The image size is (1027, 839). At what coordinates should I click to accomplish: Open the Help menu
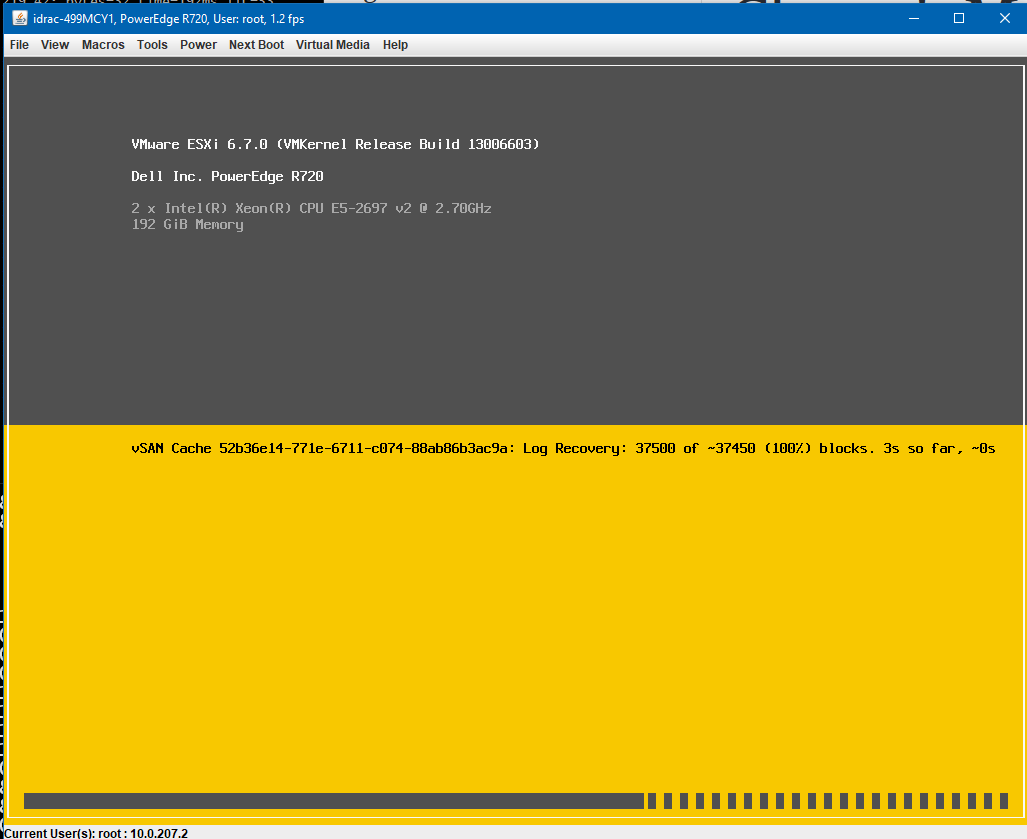395,44
